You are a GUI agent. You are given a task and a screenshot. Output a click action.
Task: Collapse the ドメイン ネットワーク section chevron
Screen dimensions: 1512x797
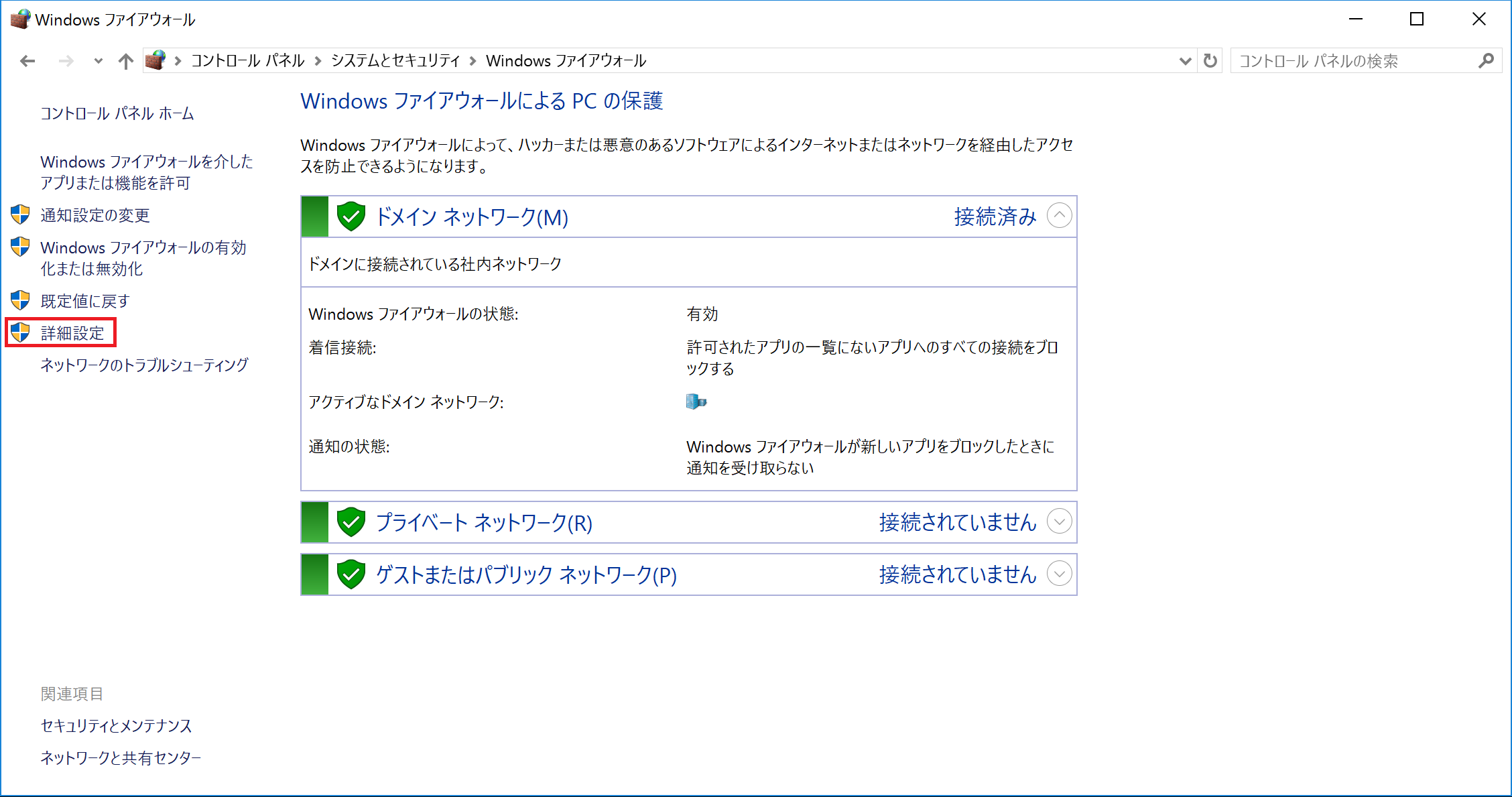(x=1059, y=216)
